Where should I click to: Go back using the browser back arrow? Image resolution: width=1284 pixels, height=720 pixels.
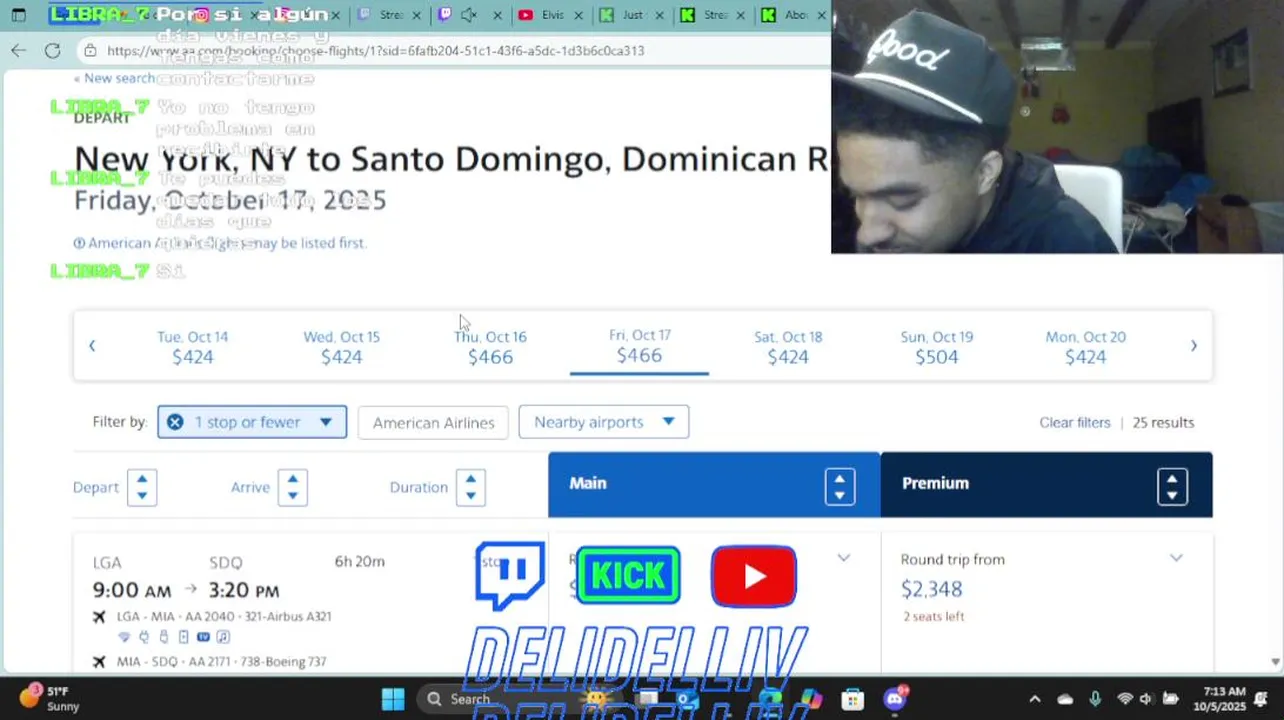(x=19, y=50)
